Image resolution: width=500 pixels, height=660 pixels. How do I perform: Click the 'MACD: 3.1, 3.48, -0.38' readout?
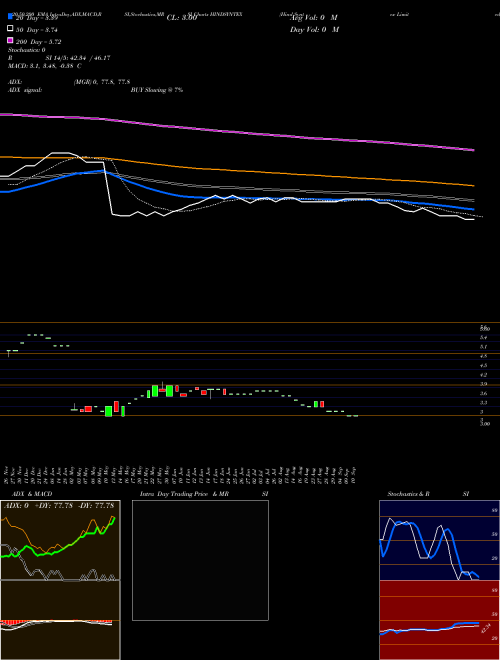pyautogui.click(x=41, y=66)
